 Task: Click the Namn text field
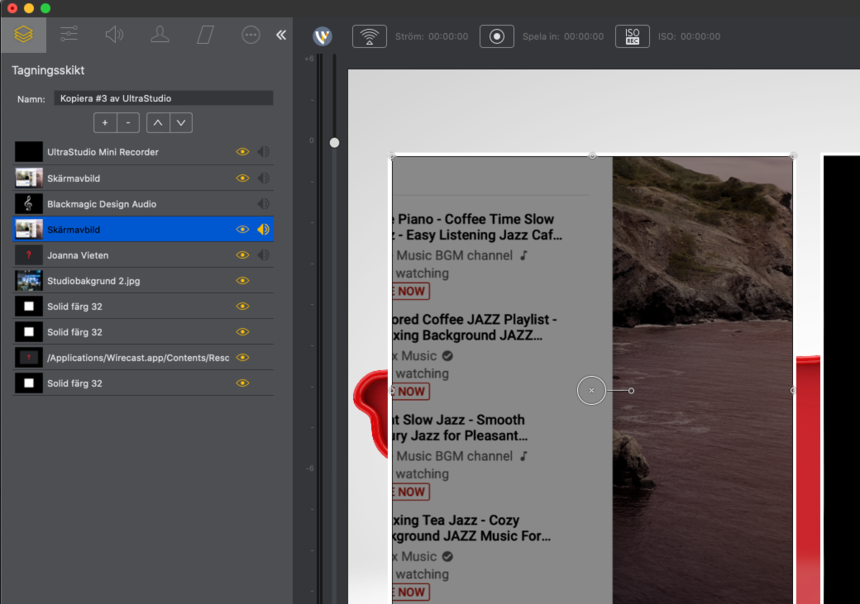click(x=163, y=98)
